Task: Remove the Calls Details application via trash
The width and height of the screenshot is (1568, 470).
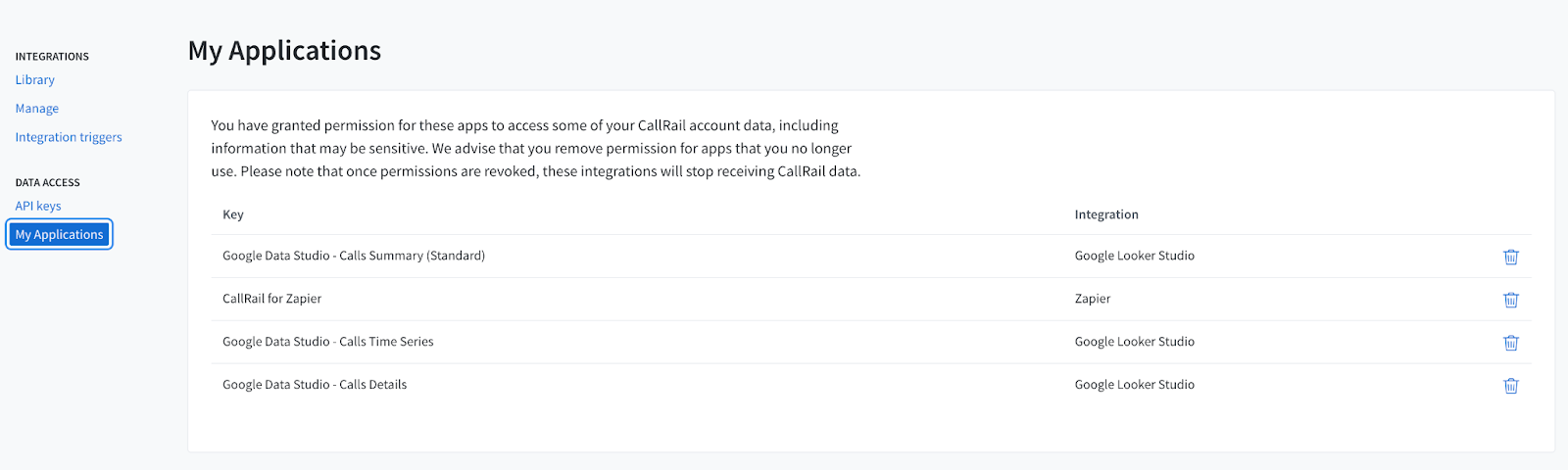Action: pyautogui.click(x=1511, y=386)
